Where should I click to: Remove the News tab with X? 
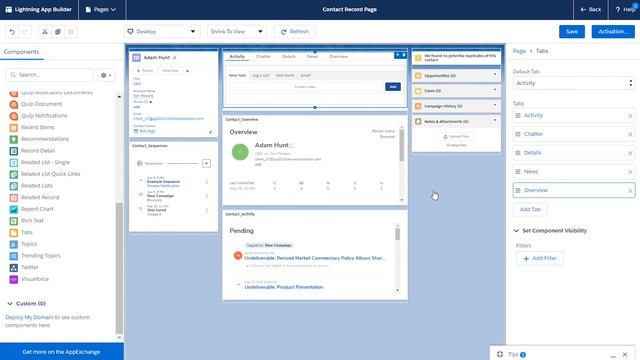coord(630,172)
